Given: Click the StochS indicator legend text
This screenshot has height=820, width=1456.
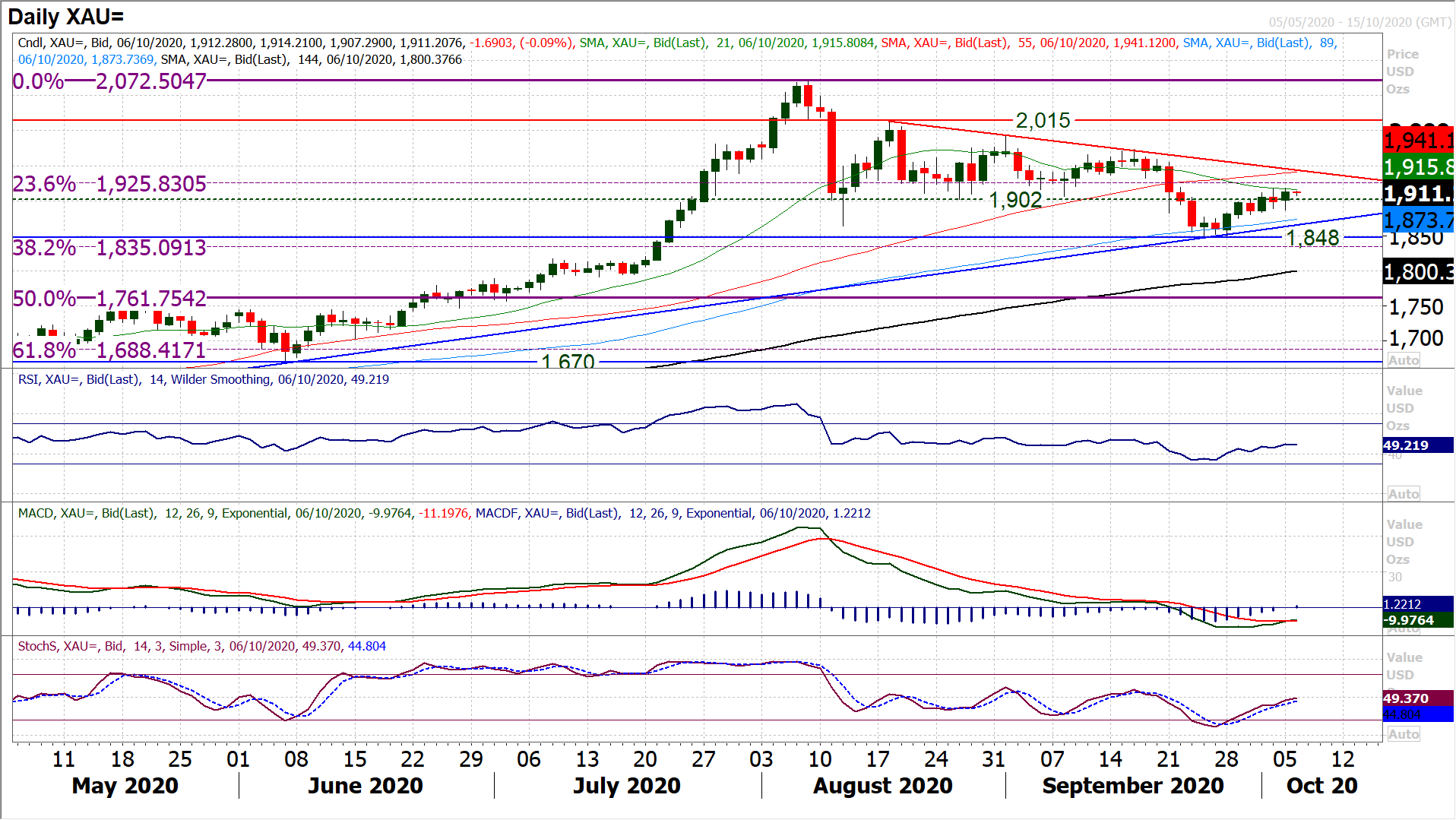Looking at the screenshot, I should [202, 647].
